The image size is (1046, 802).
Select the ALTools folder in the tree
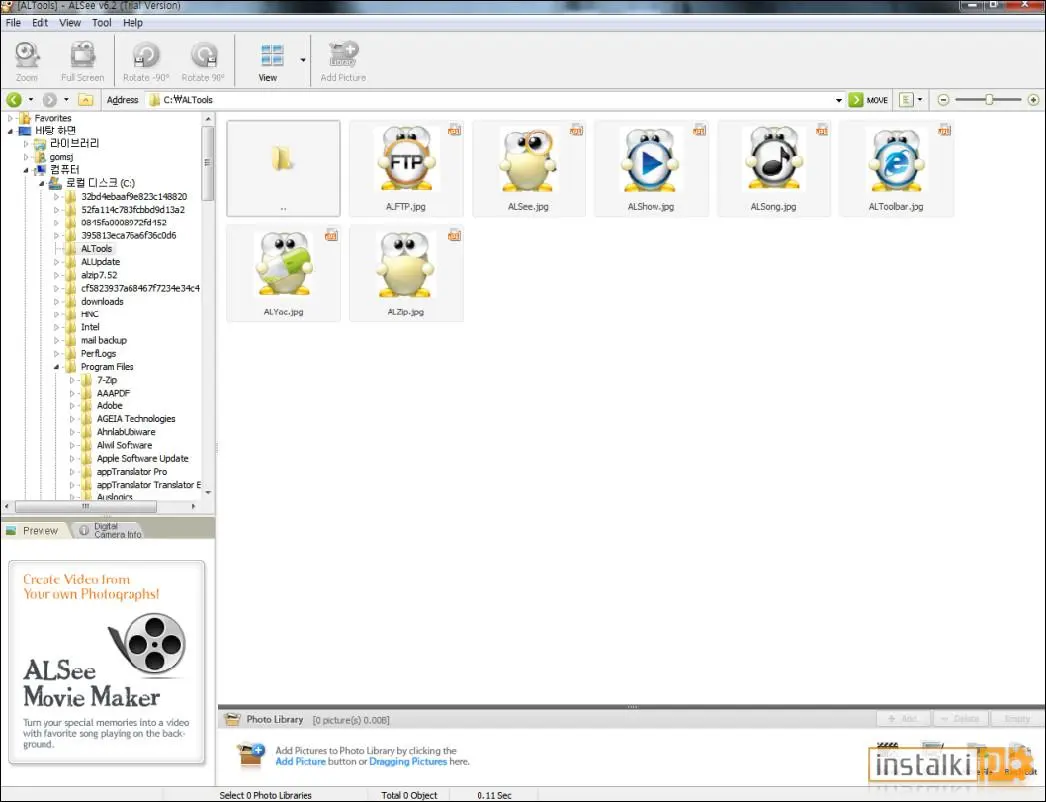[x=96, y=249]
